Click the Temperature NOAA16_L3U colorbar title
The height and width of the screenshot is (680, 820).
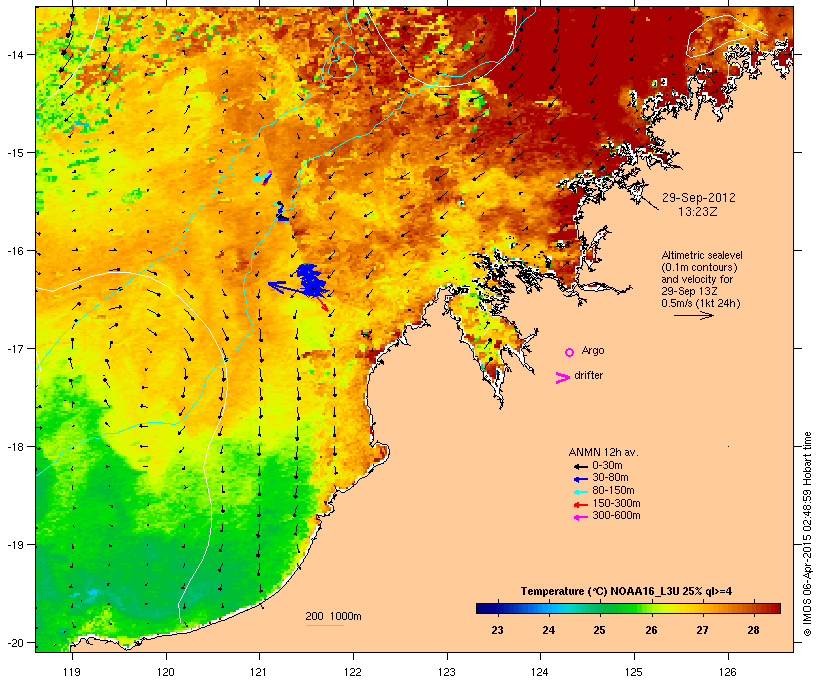(x=626, y=591)
